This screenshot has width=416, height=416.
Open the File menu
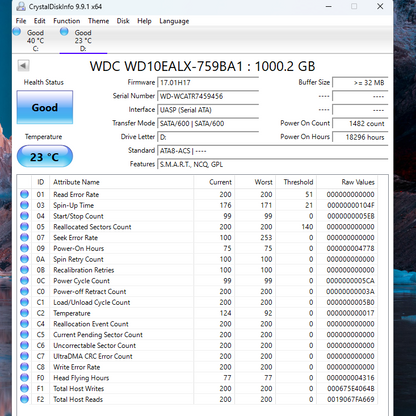pyautogui.click(x=21, y=21)
